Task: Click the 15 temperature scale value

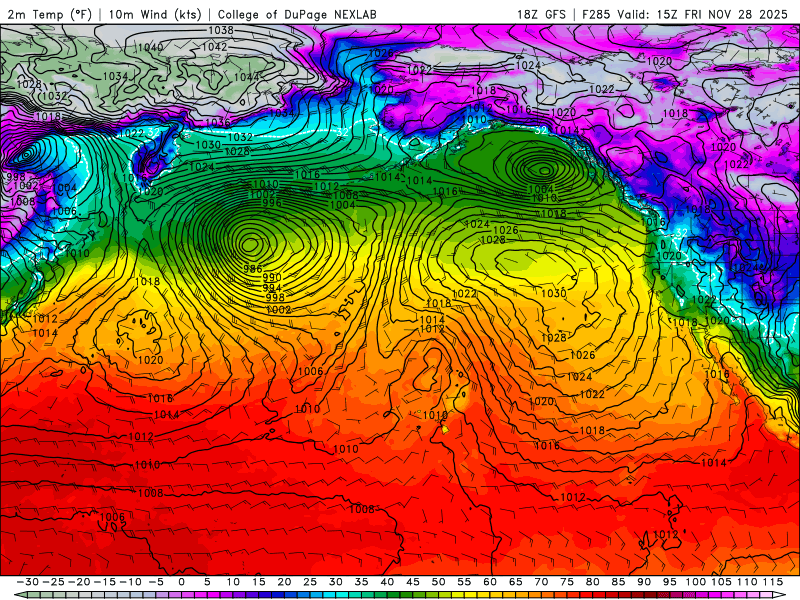Action: click(259, 582)
